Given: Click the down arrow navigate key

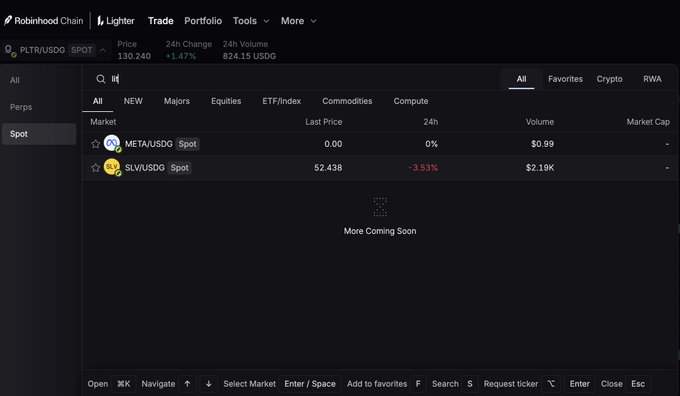Looking at the screenshot, I should [209, 384].
